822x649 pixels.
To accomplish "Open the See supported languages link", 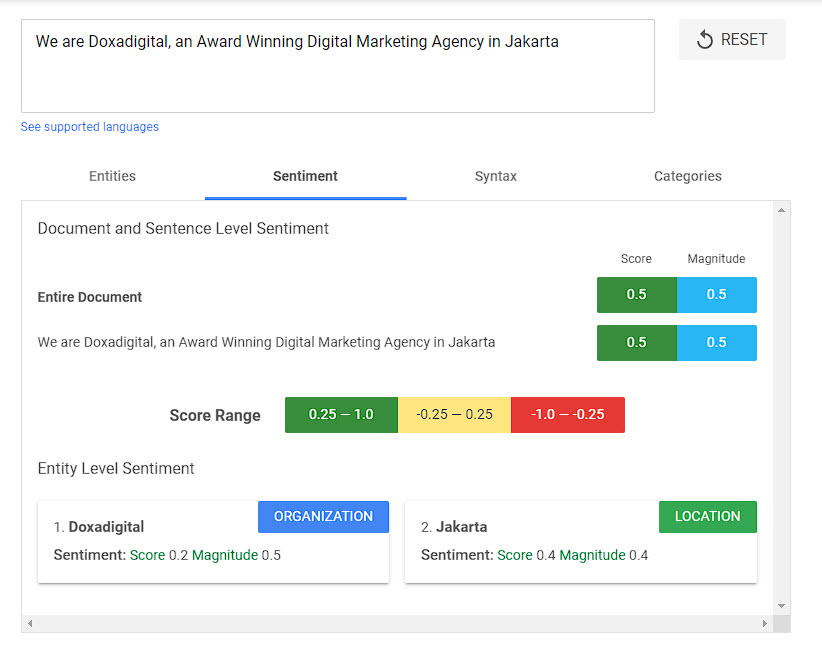I will [90, 127].
